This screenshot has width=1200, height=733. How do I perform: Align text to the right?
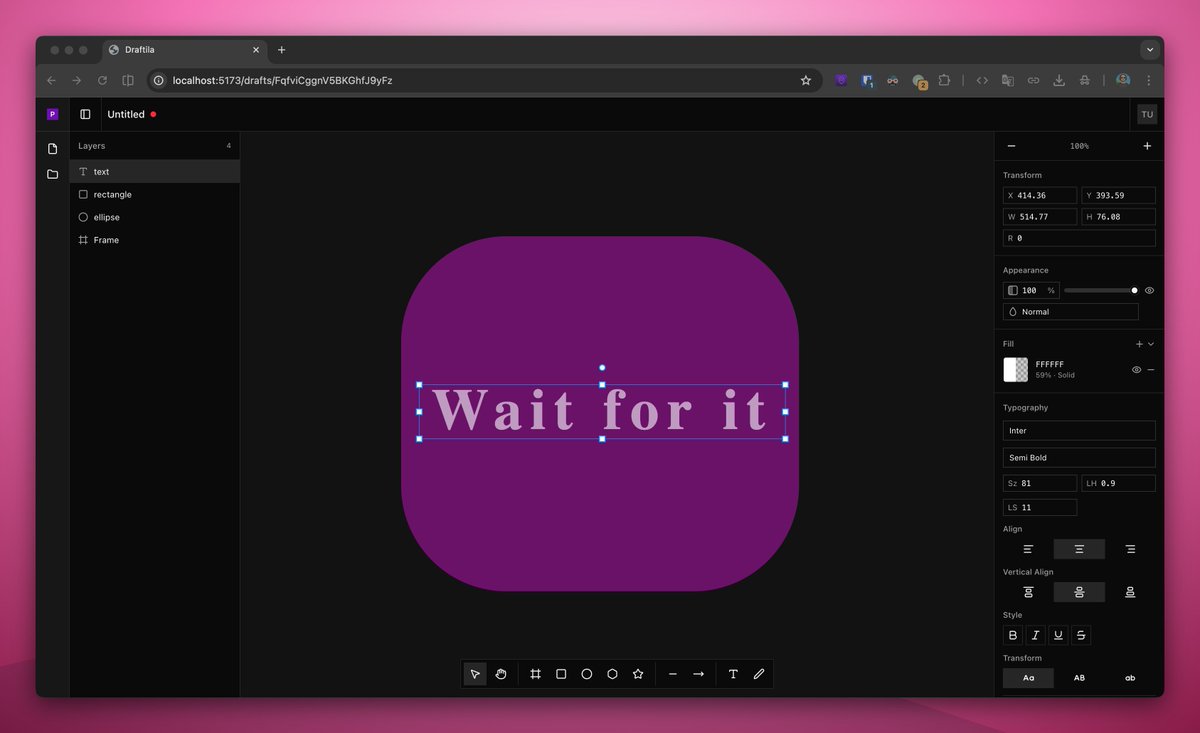[x=1130, y=549]
